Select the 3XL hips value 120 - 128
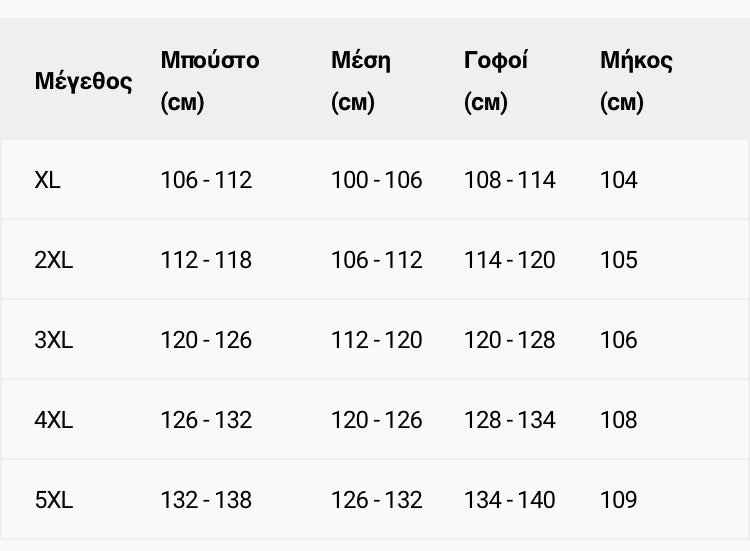Viewport: 750px width, 551px height. 509,340
